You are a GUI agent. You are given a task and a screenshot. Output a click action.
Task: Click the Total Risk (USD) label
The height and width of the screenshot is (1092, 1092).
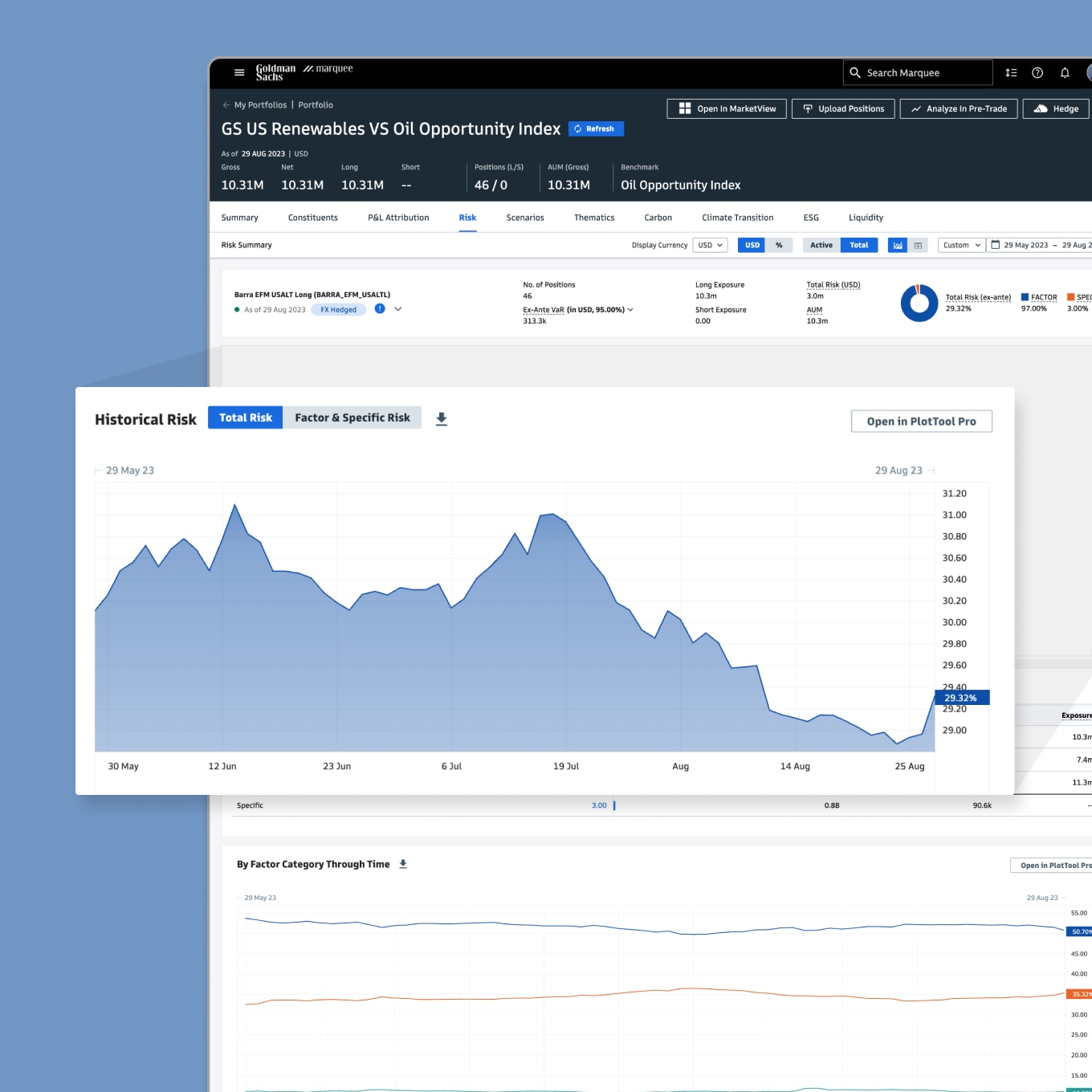coord(833,285)
